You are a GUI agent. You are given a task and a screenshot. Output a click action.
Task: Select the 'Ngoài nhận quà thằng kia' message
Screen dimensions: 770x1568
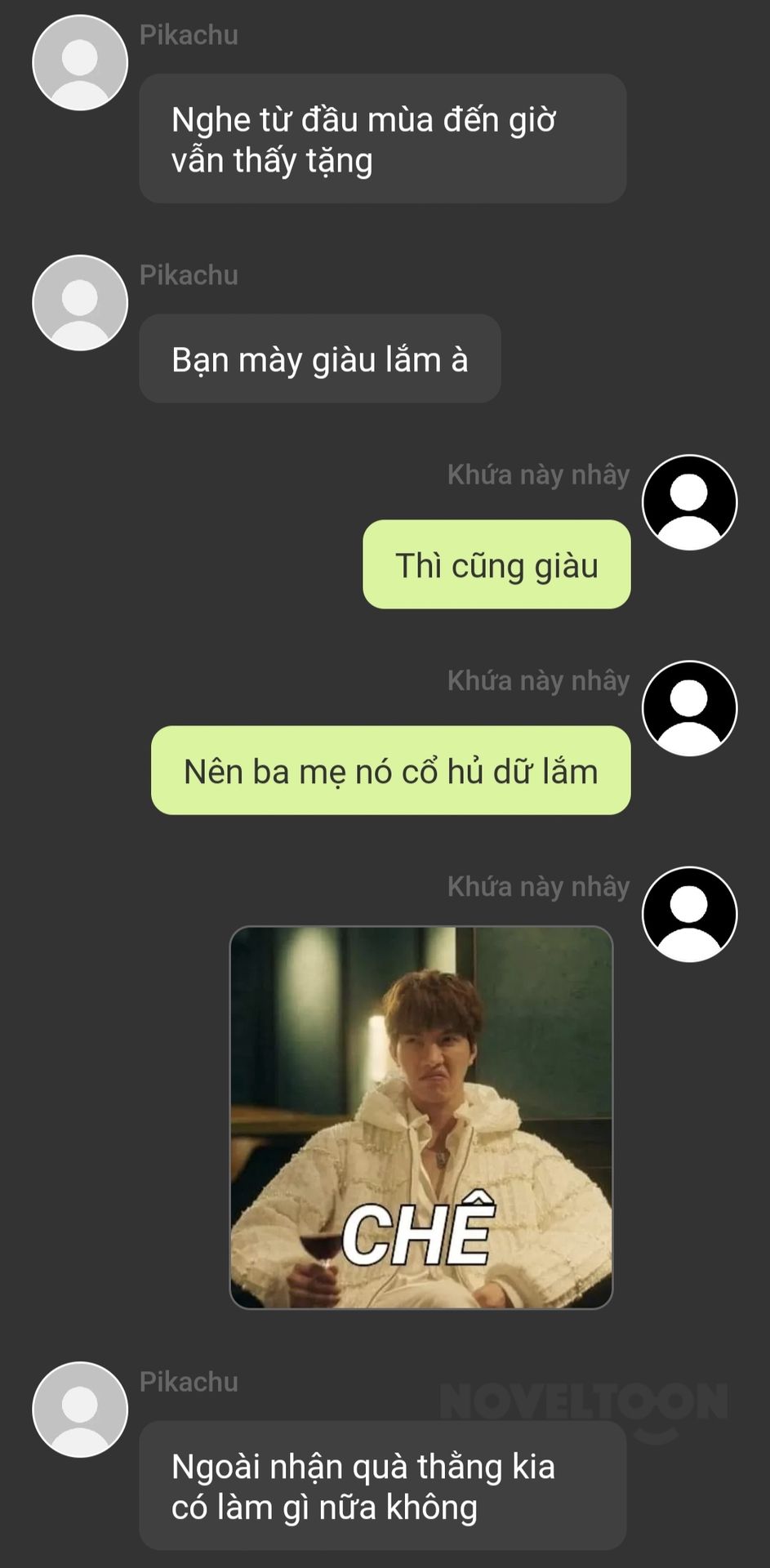(383, 1486)
